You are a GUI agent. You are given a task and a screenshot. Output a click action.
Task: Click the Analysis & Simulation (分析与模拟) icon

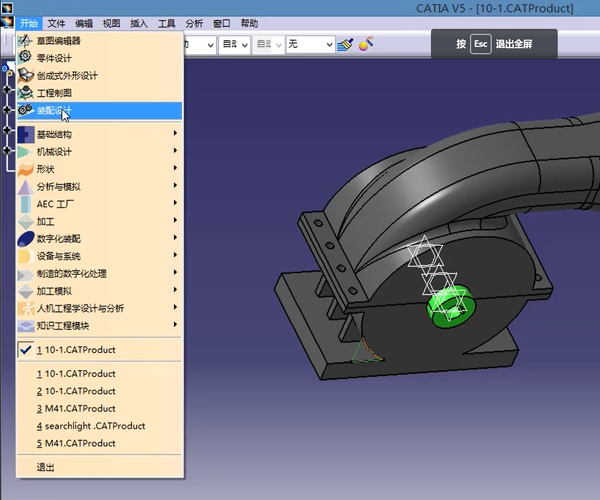point(26,187)
